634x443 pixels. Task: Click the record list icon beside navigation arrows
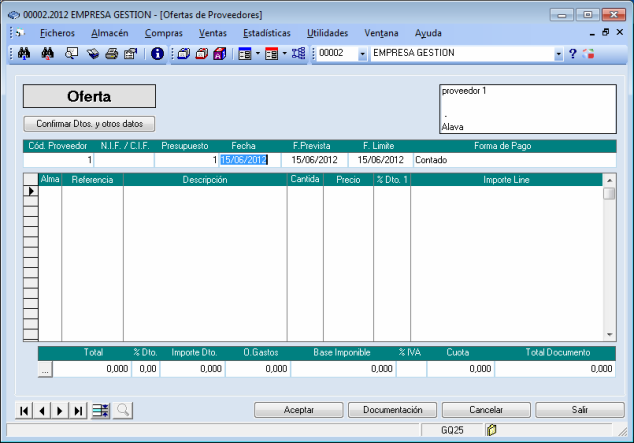[x=100, y=410]
